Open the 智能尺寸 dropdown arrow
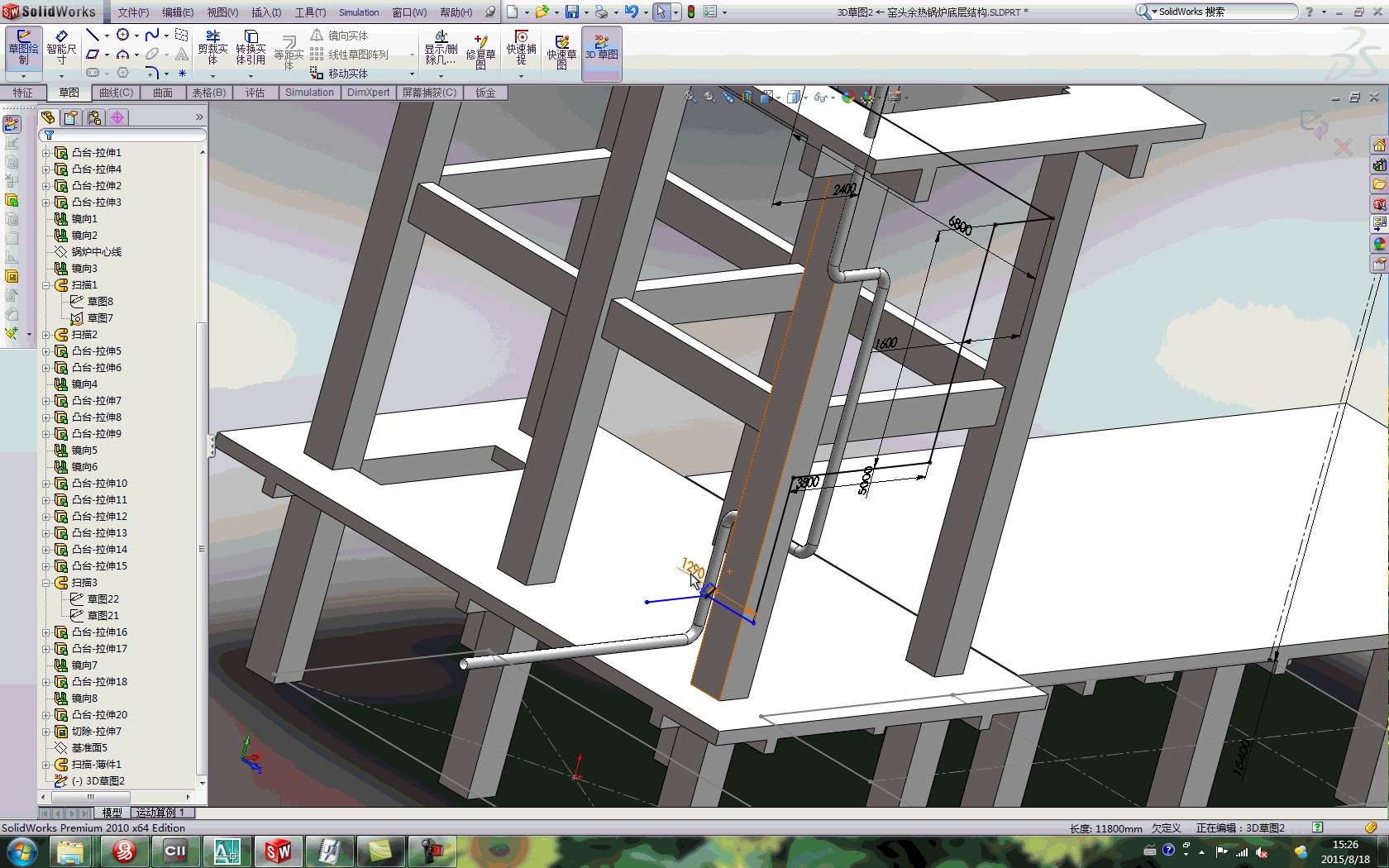This screenshot has height=868, width=1389. [x=61, y=76]
